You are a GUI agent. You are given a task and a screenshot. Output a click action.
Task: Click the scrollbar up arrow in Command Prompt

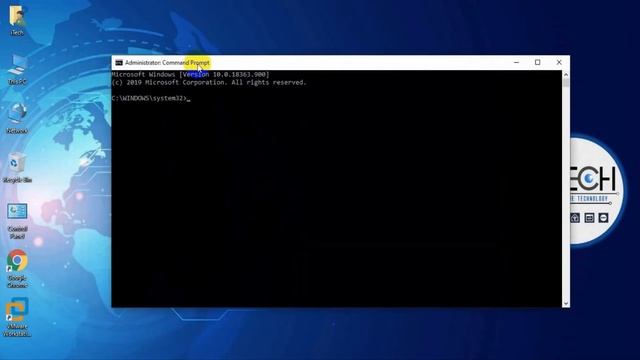pyautogui.click(x=566, y=74)
